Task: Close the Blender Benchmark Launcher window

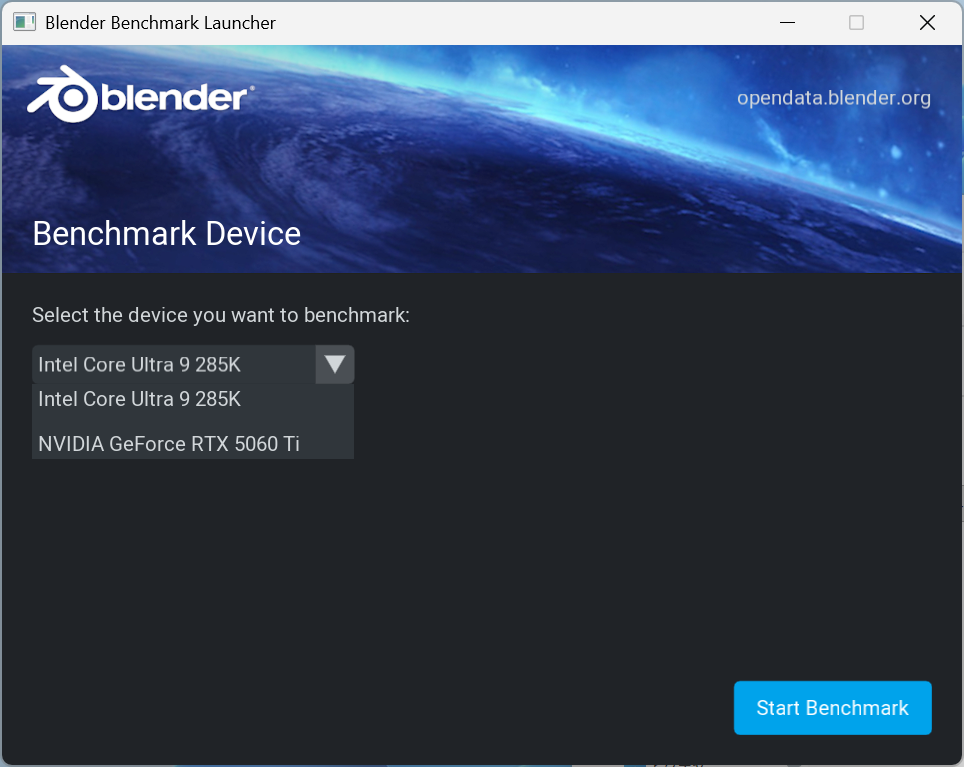Action: [927, 23]
